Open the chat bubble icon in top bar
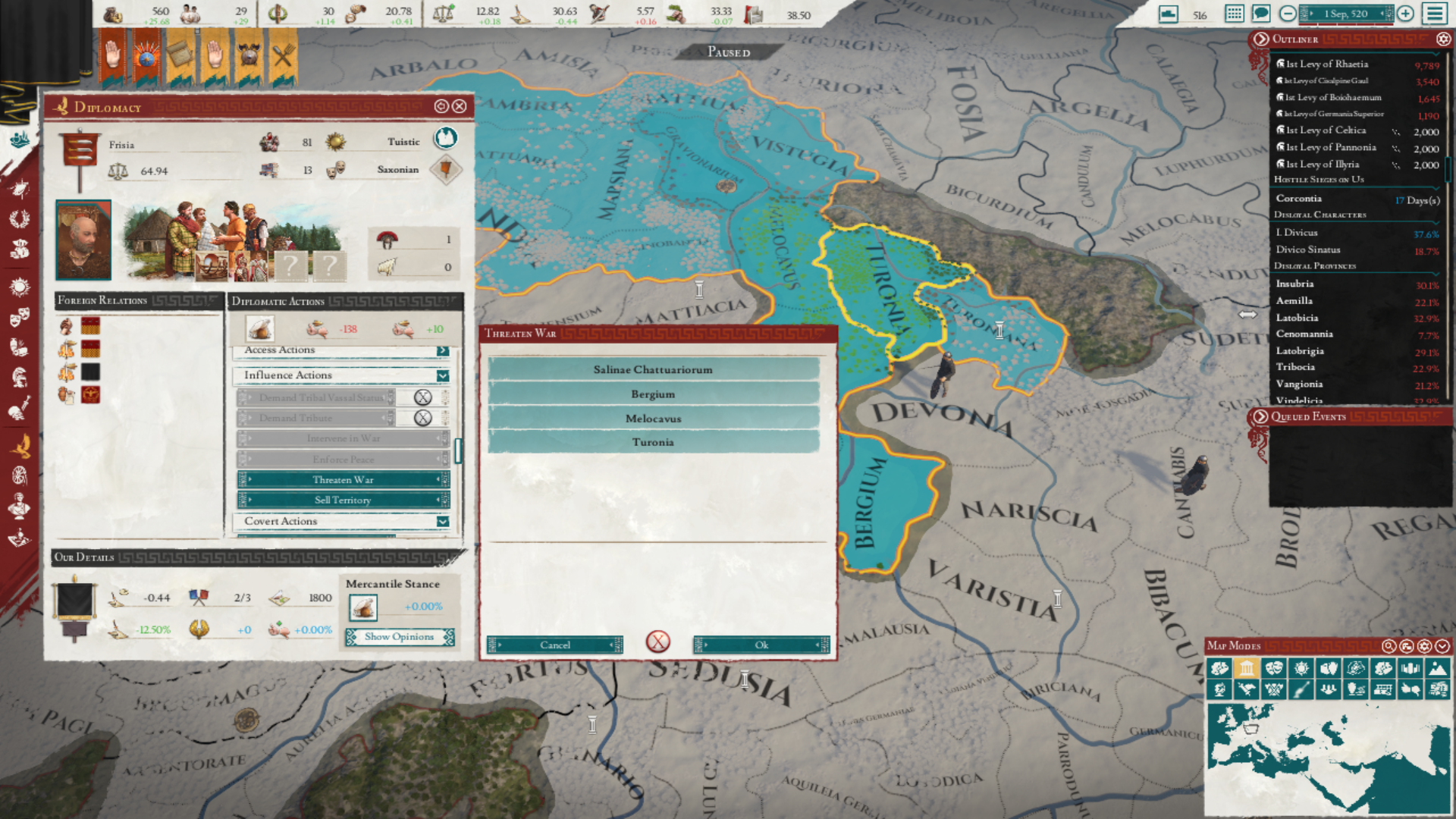The image size is (1456, 819). [x=1261, y=14]
